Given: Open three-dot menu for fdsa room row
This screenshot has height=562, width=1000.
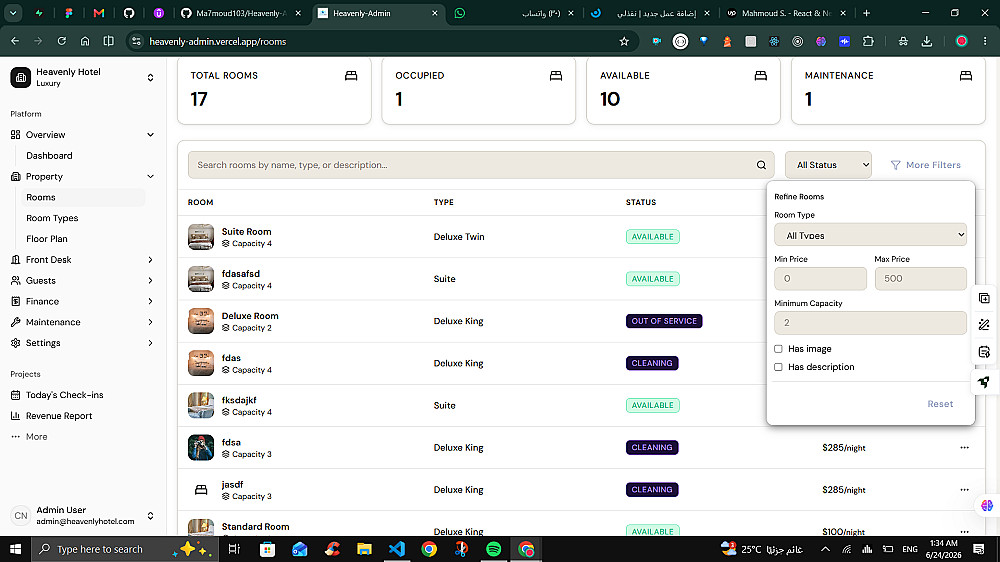Looking at the screenshot, I should click(x=964, y=448).
